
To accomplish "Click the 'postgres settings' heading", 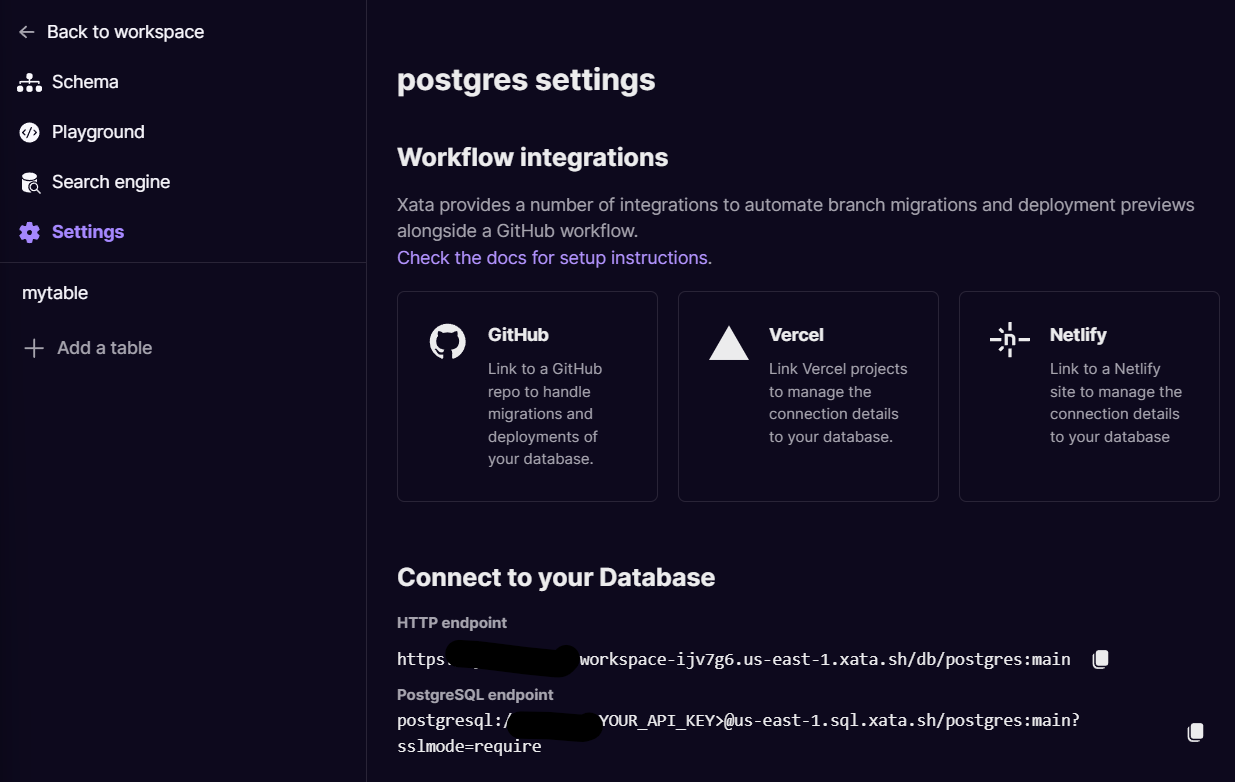I will coord(526,80).
